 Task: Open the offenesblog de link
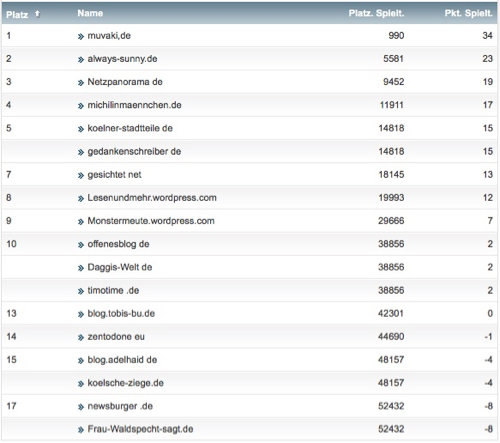[x=118, y=244]
